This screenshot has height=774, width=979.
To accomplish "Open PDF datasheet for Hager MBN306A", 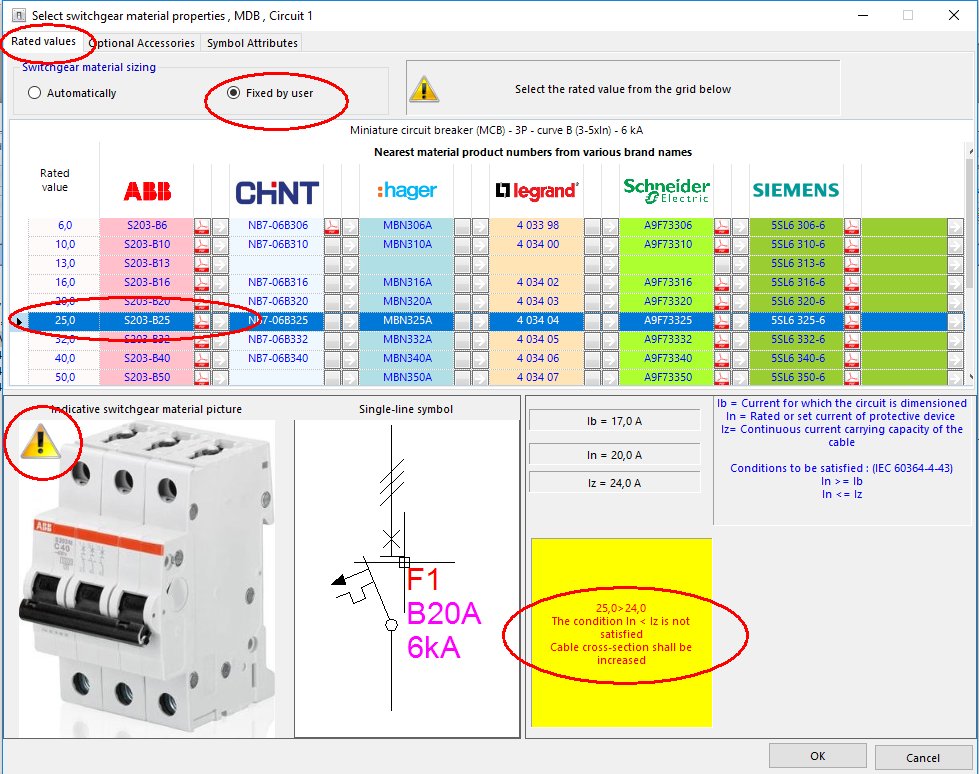I will pos(461,224).
